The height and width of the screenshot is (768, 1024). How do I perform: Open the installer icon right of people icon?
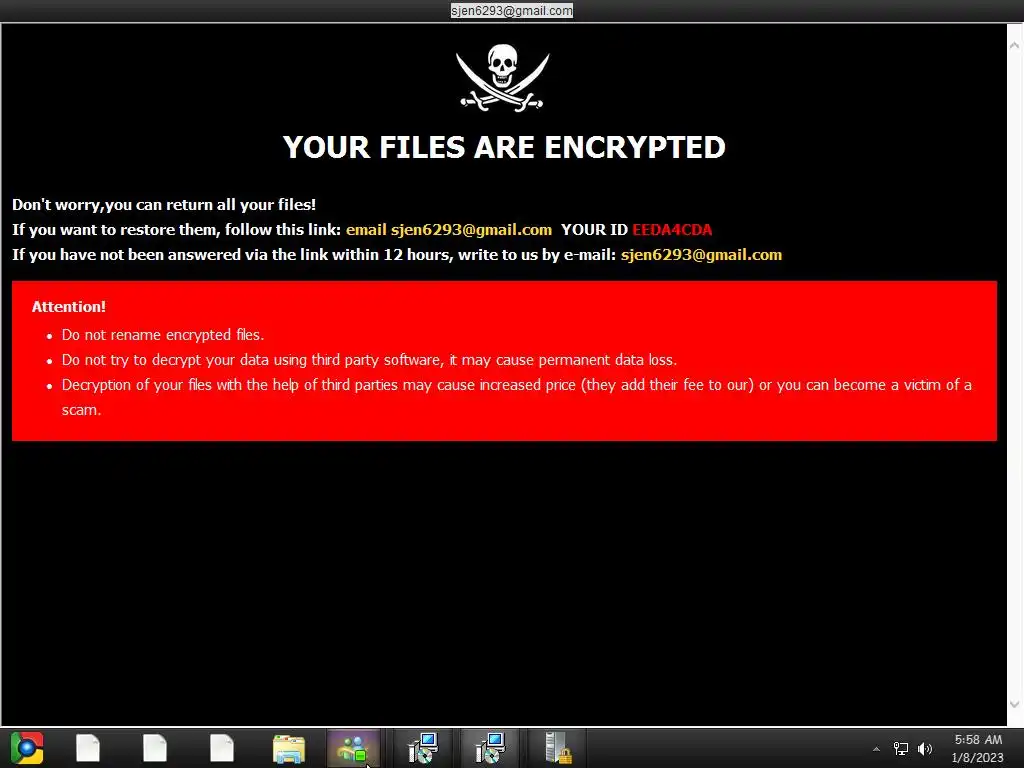point(422,748)
